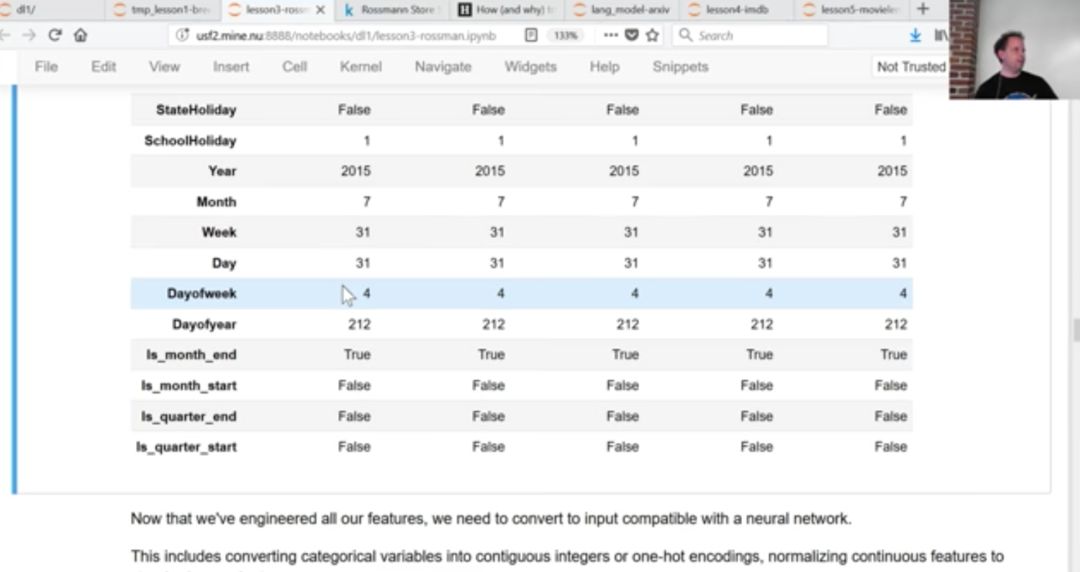The height and width of the screenshot is (572, 1080).
Task: Open the browser library icon
Action: click(941, 35)
